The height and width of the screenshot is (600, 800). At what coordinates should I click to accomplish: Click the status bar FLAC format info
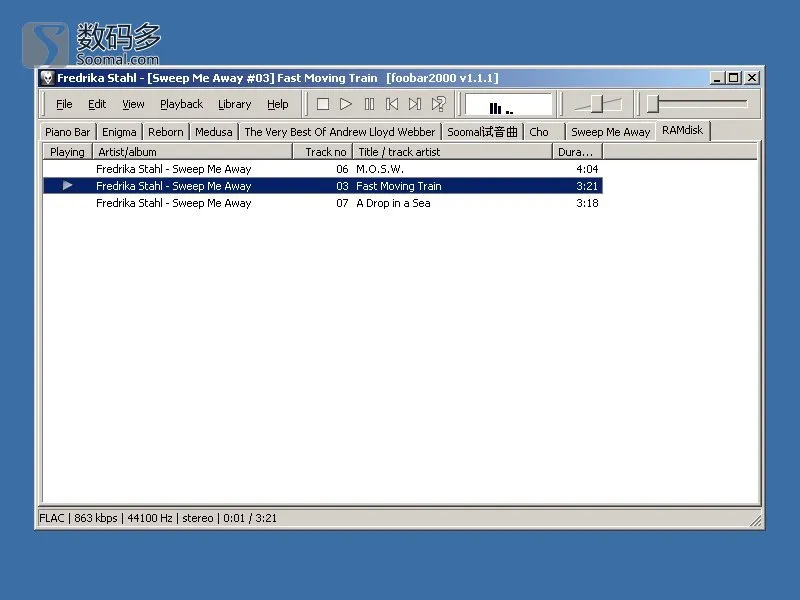(52, 518)
